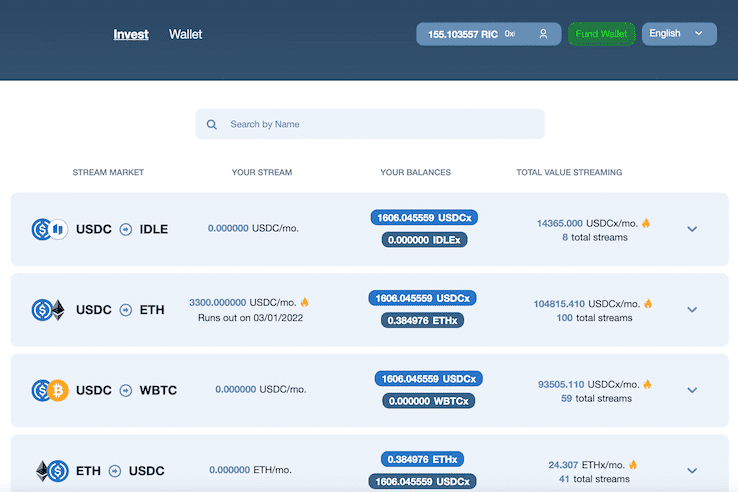Expand the USDC to ETH market row
The width and height of the screenshot is (738, 492).
692,310
